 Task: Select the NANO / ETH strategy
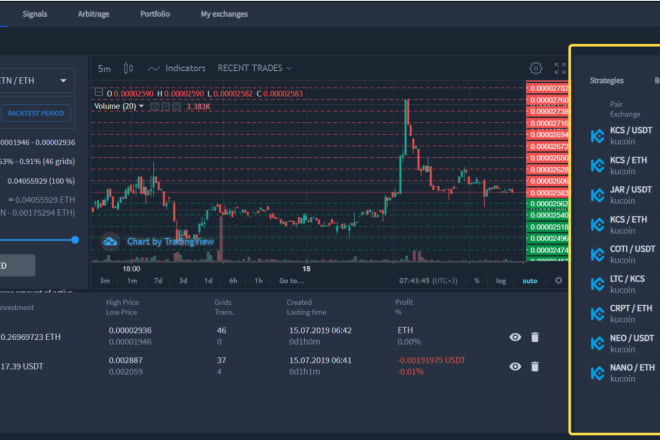tap(632, 368)
